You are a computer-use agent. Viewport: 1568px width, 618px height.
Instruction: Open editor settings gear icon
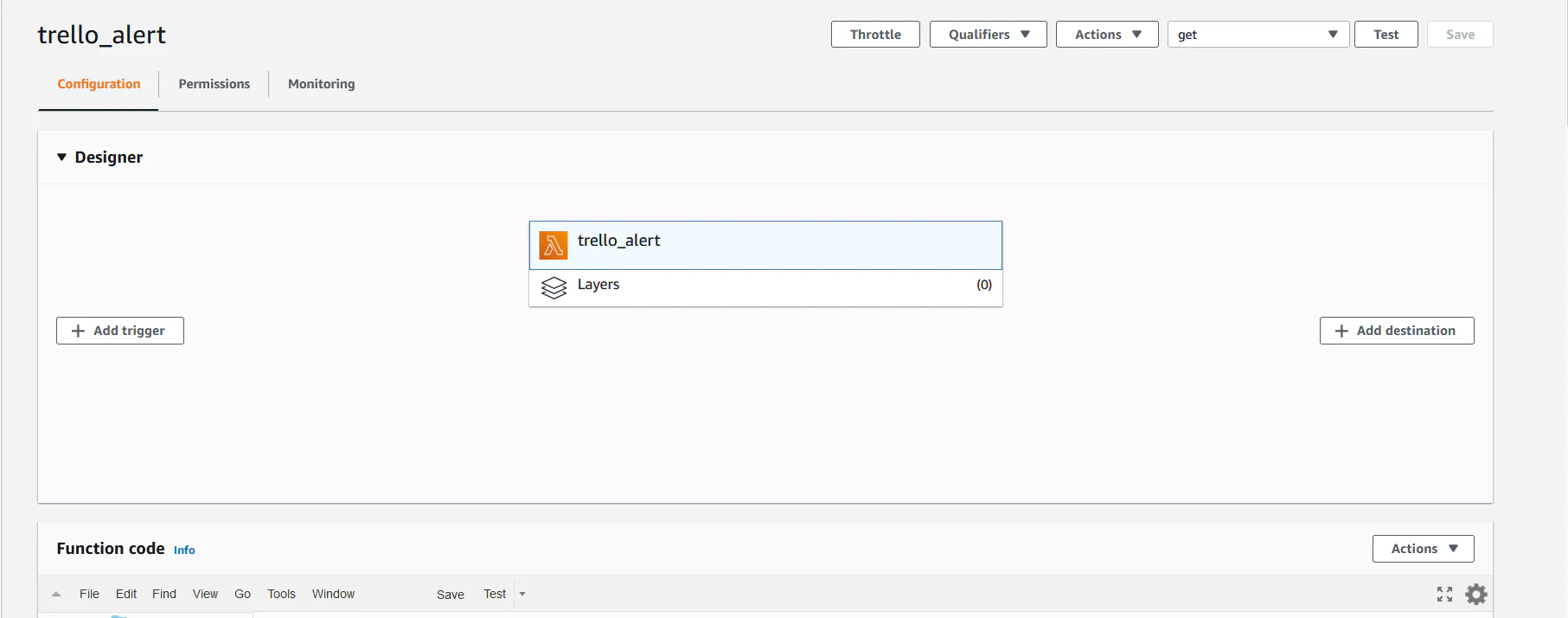tap(1476, 594)
